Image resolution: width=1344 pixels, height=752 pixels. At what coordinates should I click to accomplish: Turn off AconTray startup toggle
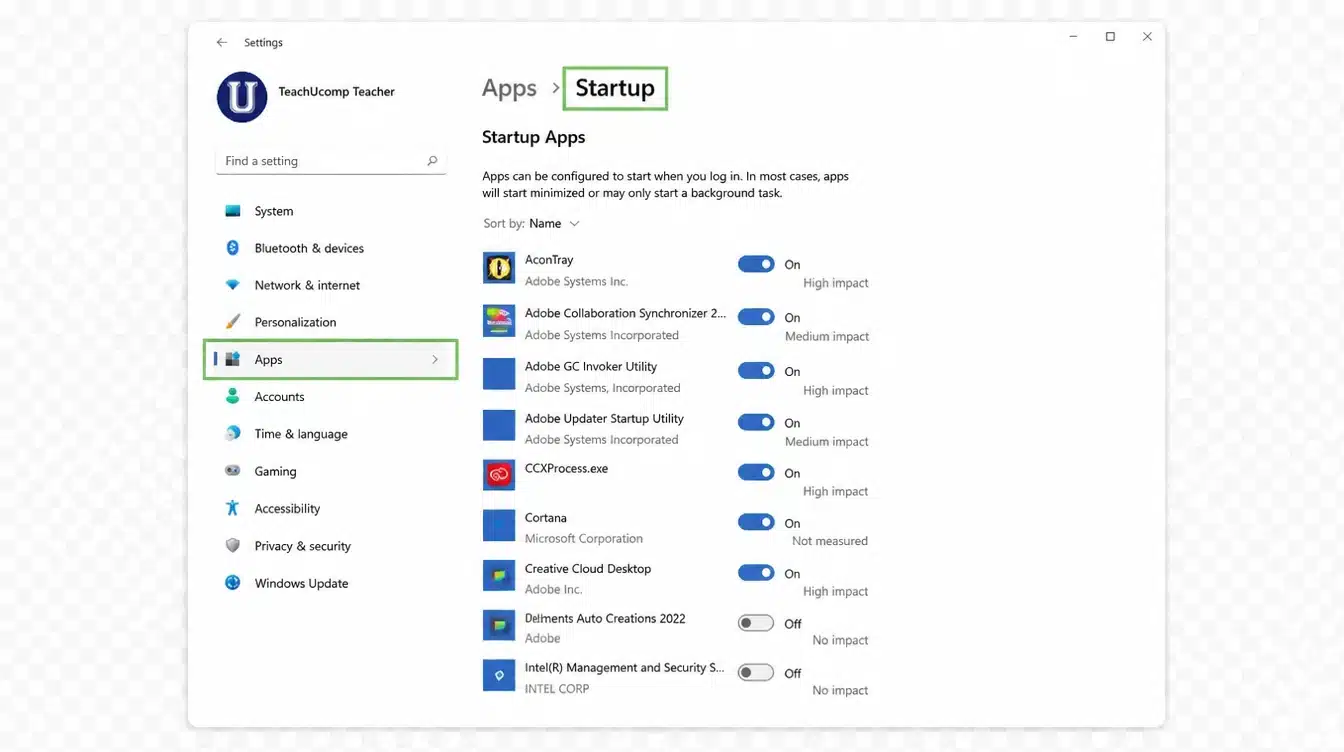756,264
